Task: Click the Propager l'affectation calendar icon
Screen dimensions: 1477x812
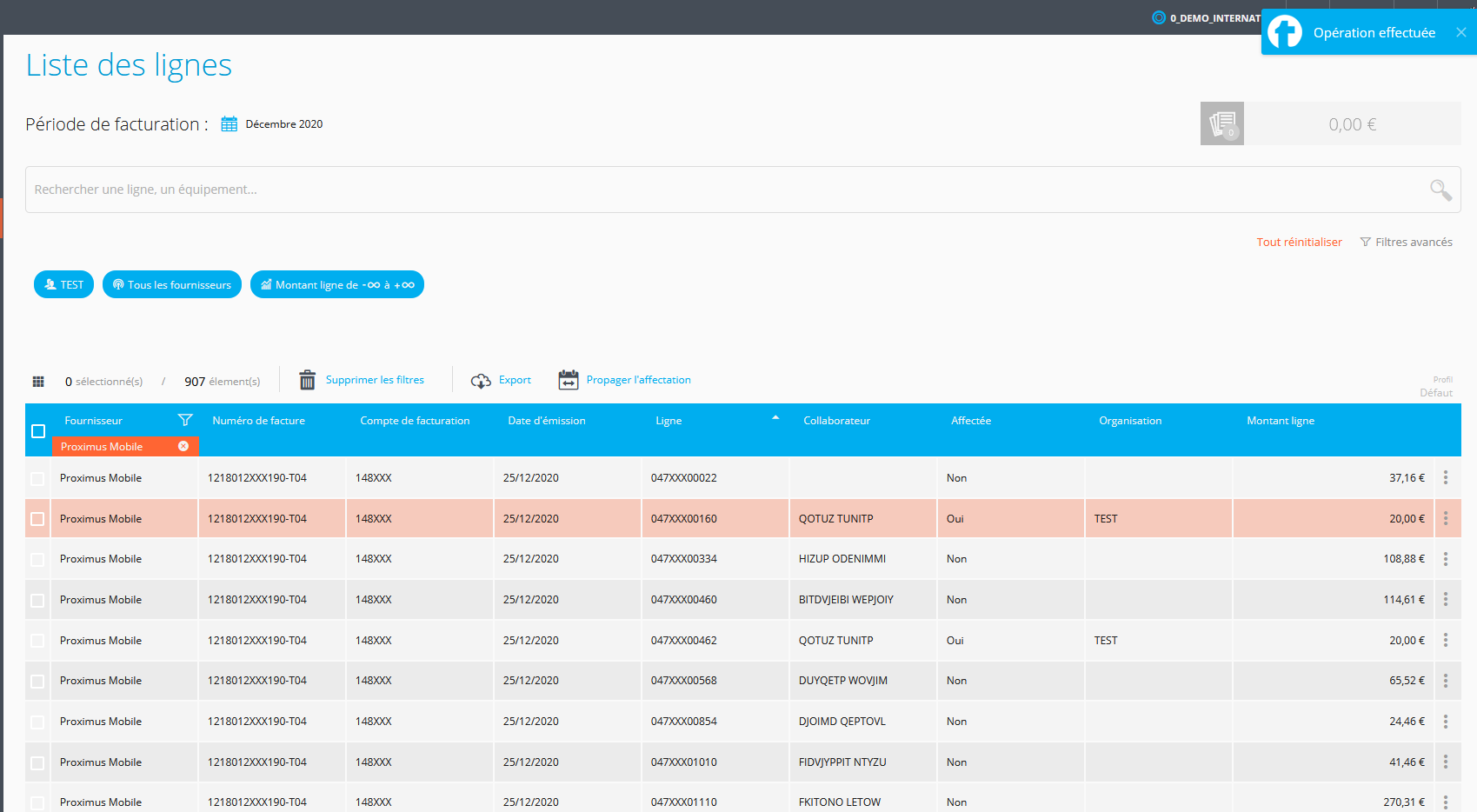Action: [569, 380]
